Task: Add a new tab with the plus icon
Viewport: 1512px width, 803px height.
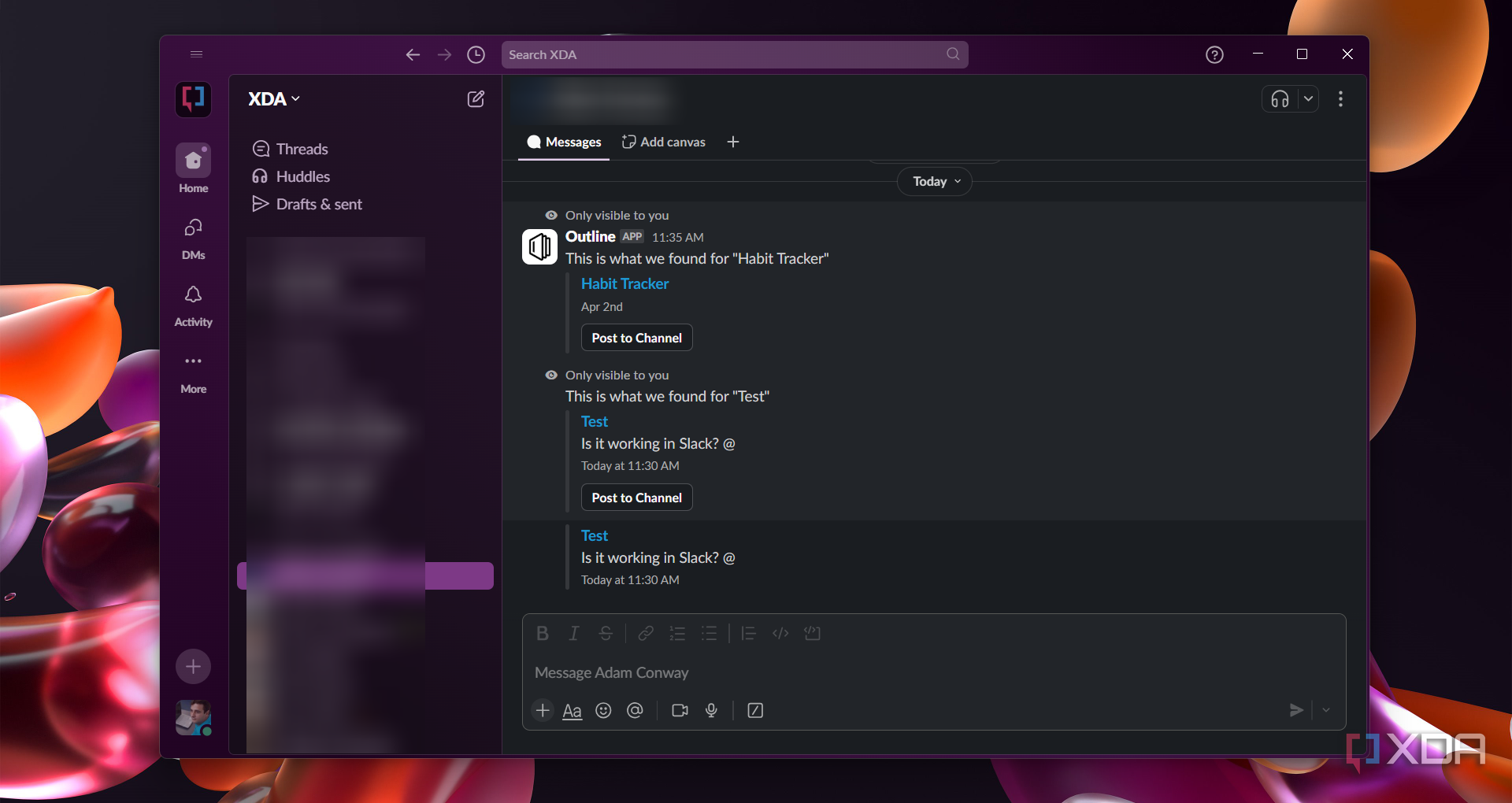Action: tap(733, 142)
